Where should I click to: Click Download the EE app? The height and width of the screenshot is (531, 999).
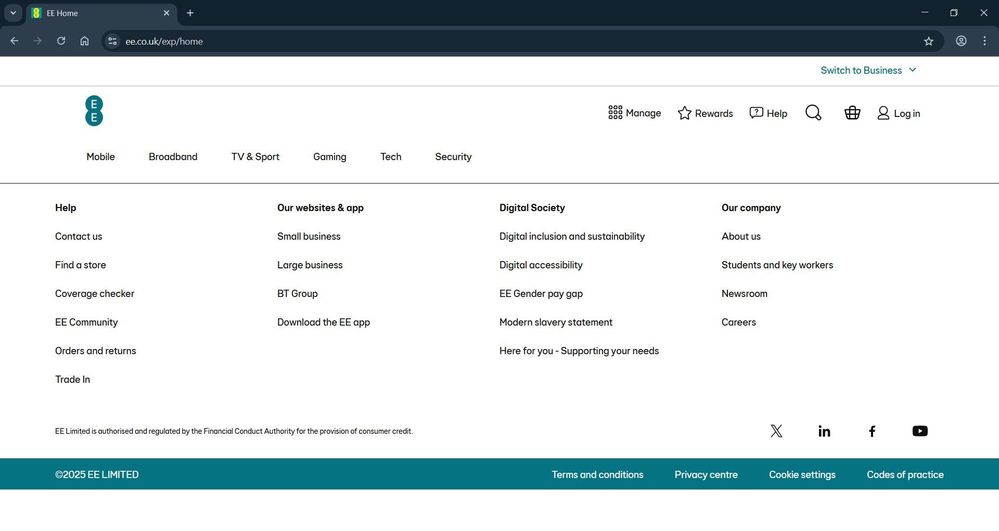(x=323, y=323)
